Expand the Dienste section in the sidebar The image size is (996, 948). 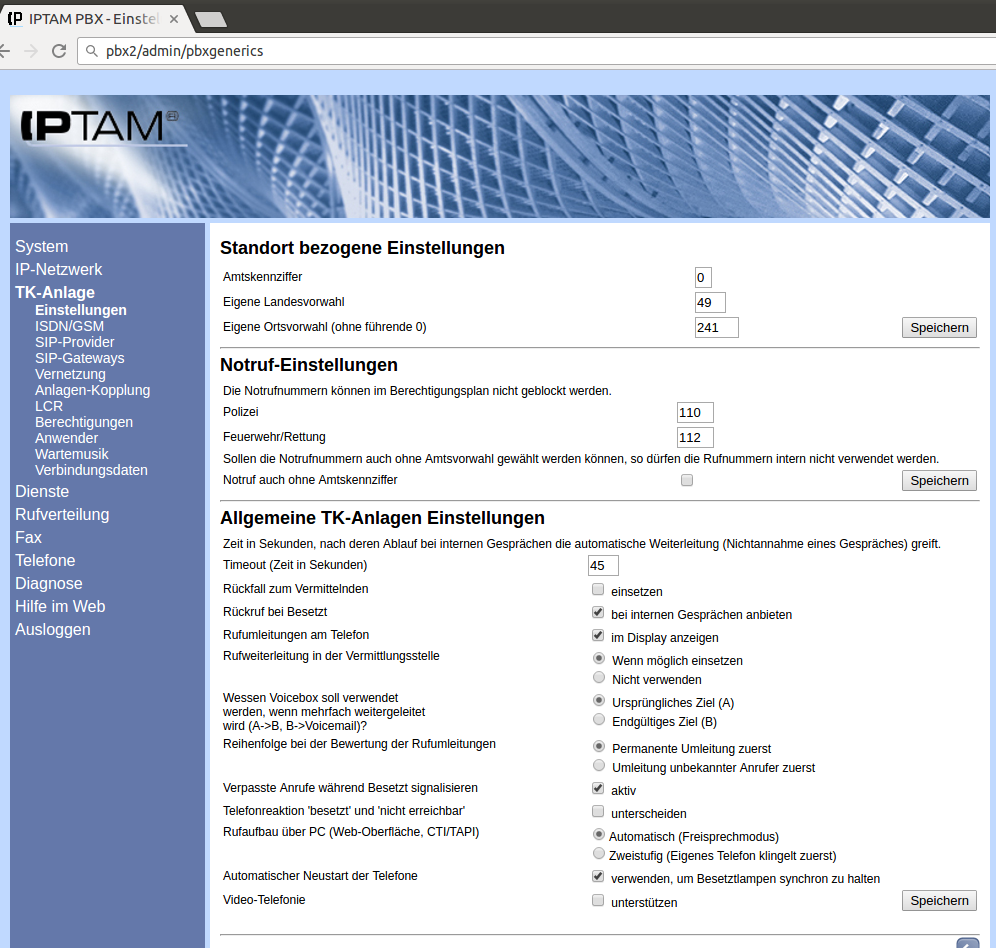(42, 492)
